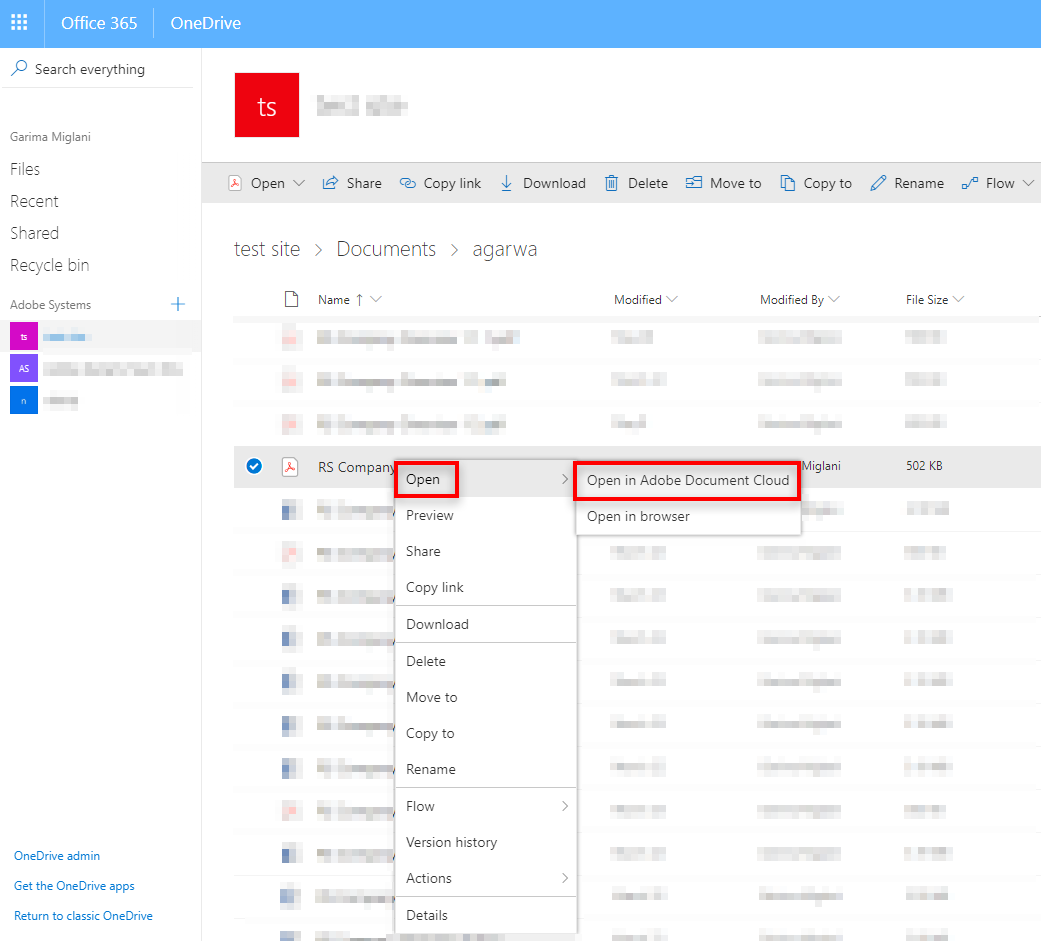Click the file type column header icon
Screen dimensions: 1041x941
point(291,299)
